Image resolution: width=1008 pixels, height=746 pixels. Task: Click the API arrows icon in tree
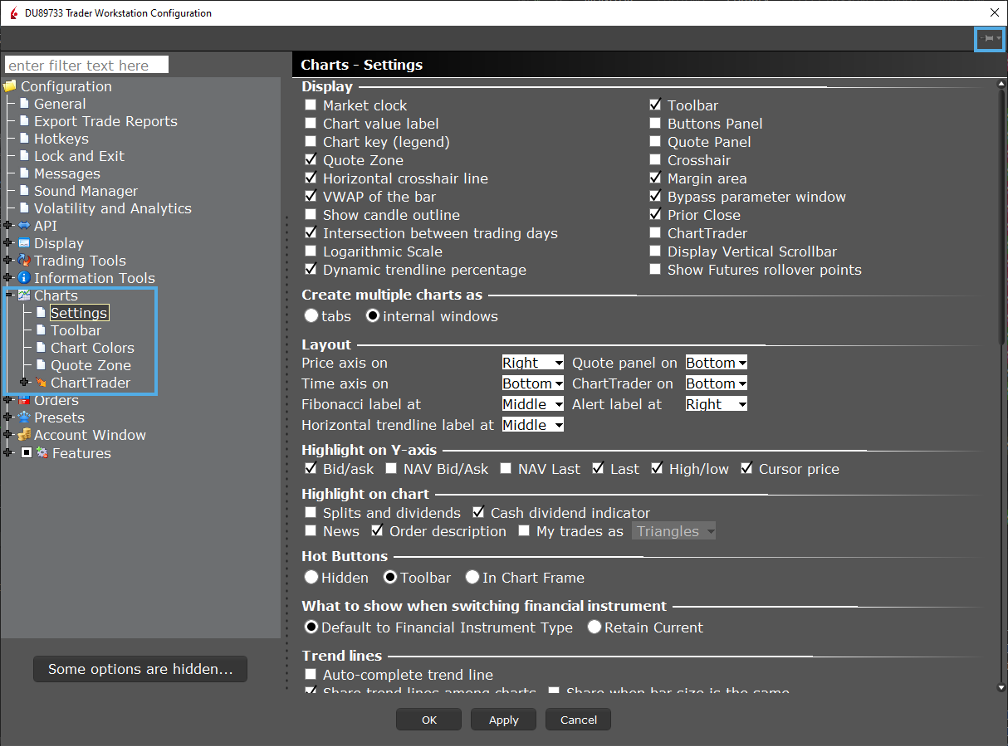23,226
